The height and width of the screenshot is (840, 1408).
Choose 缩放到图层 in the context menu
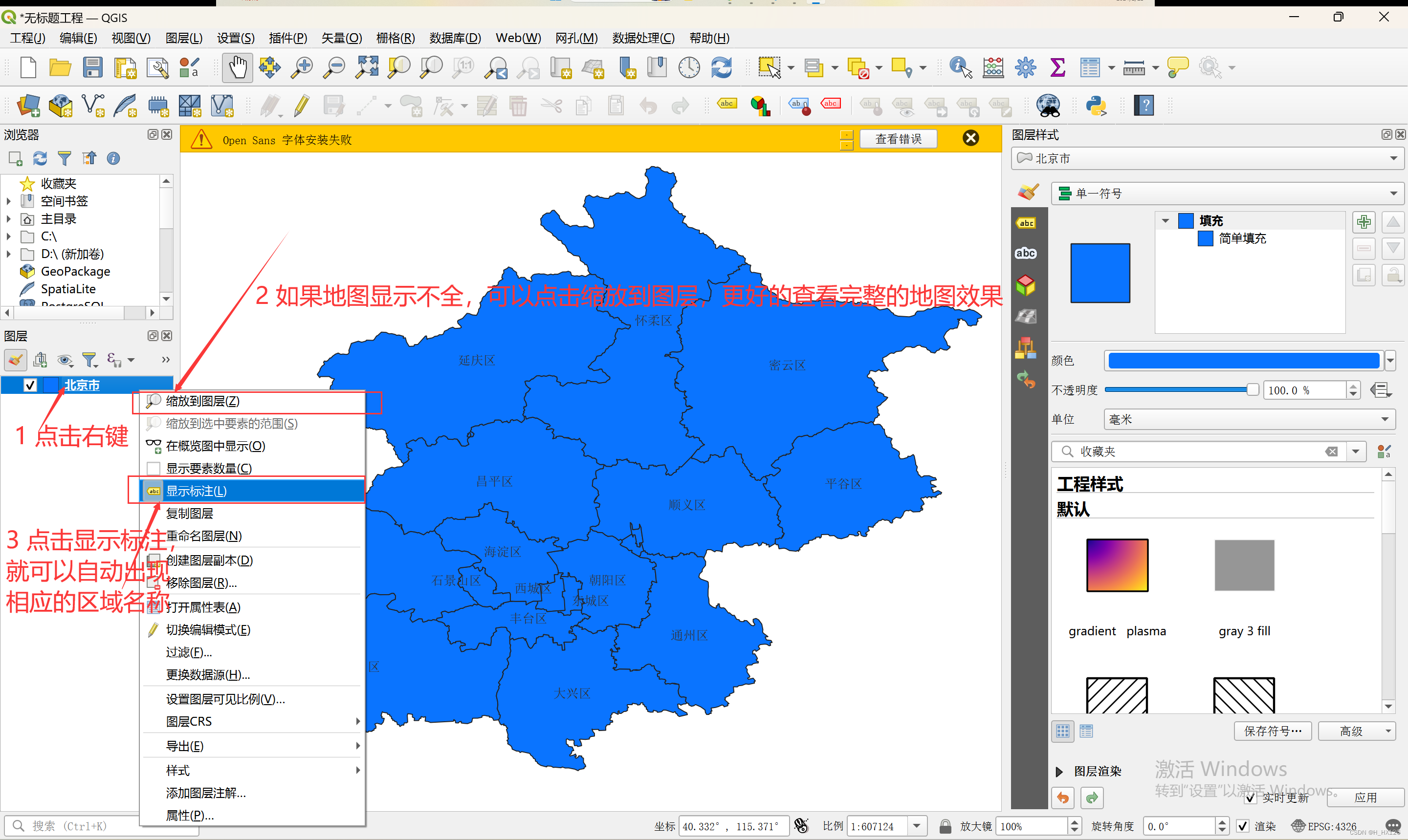pos(202,401)
